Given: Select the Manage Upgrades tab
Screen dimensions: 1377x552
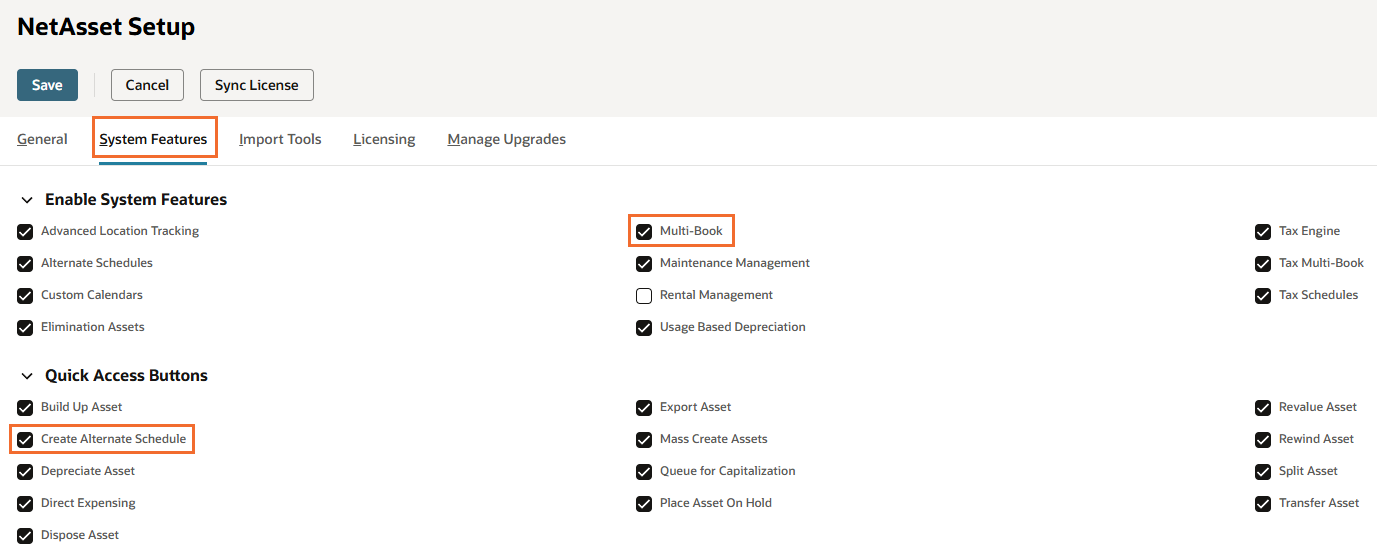Looking at the screenshot, I should pyautogui.click(x=506, y=139).
